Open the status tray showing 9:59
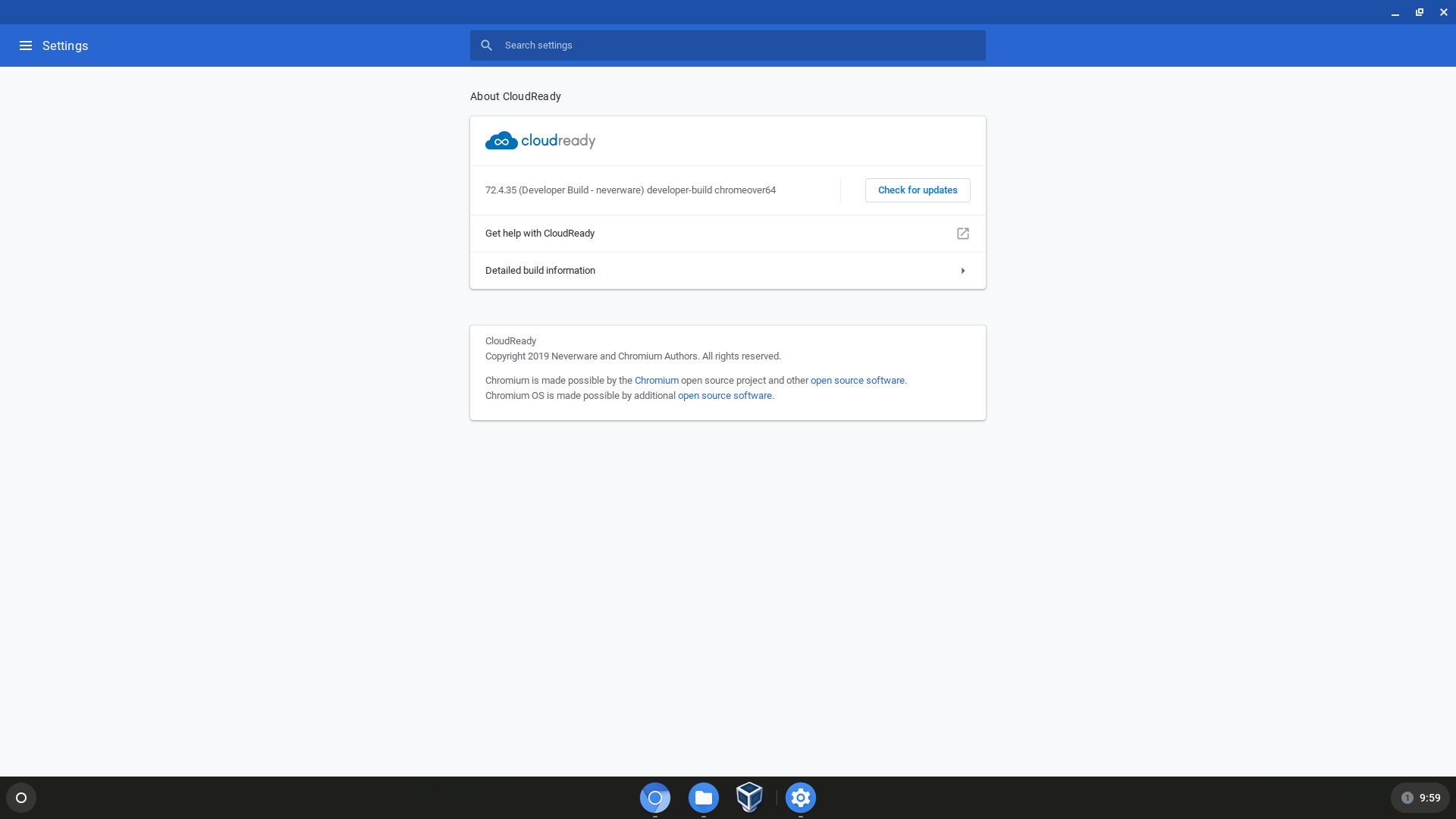 [x=1420, y=798]
